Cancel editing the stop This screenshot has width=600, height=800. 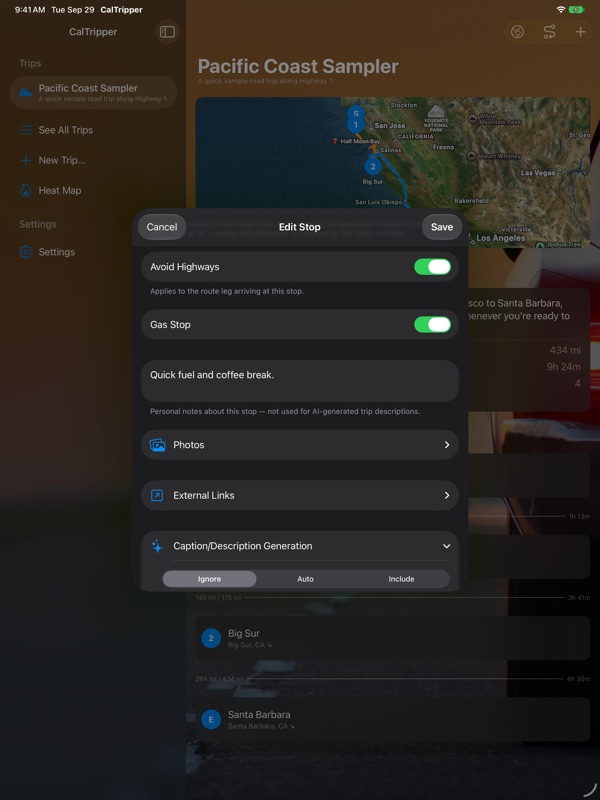pyautogui.click(x=162, y=227)
